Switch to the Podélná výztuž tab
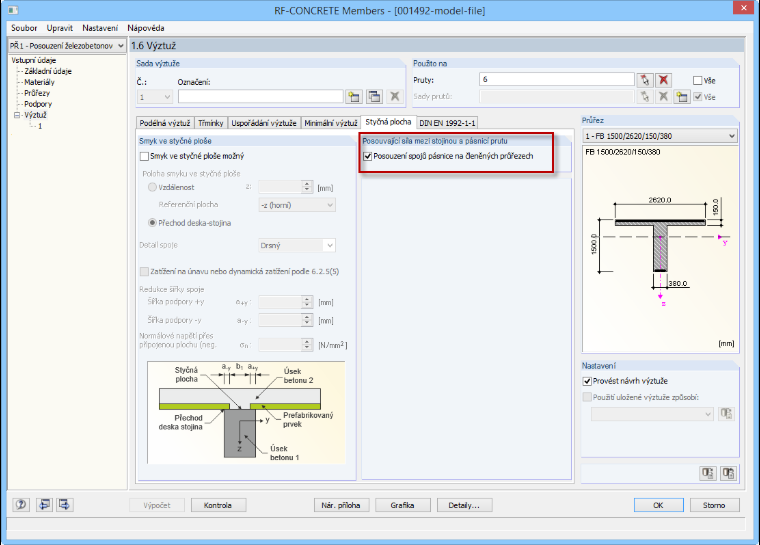This screenshot has width=760, height=545. pos(165,123)
